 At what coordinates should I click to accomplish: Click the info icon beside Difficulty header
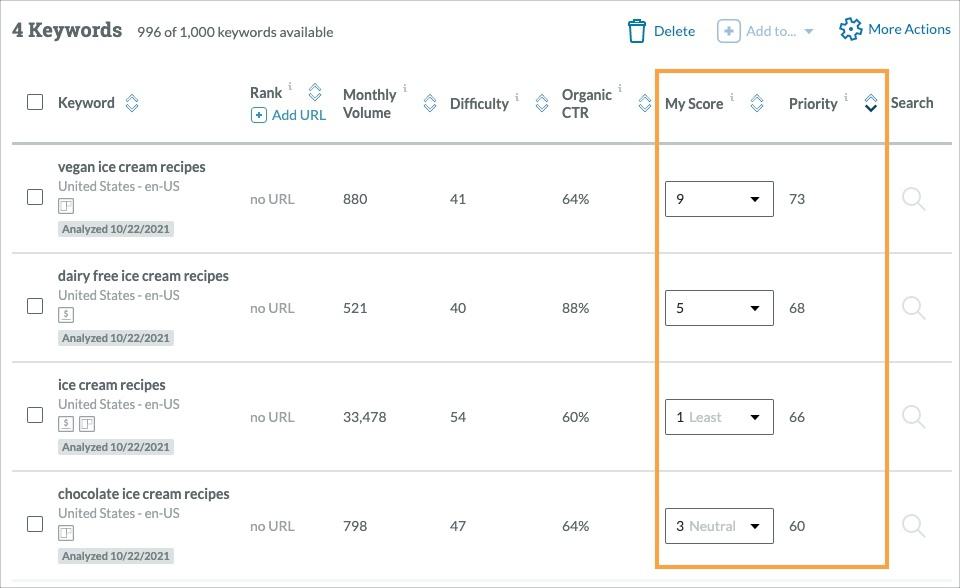tap(517, 95)
